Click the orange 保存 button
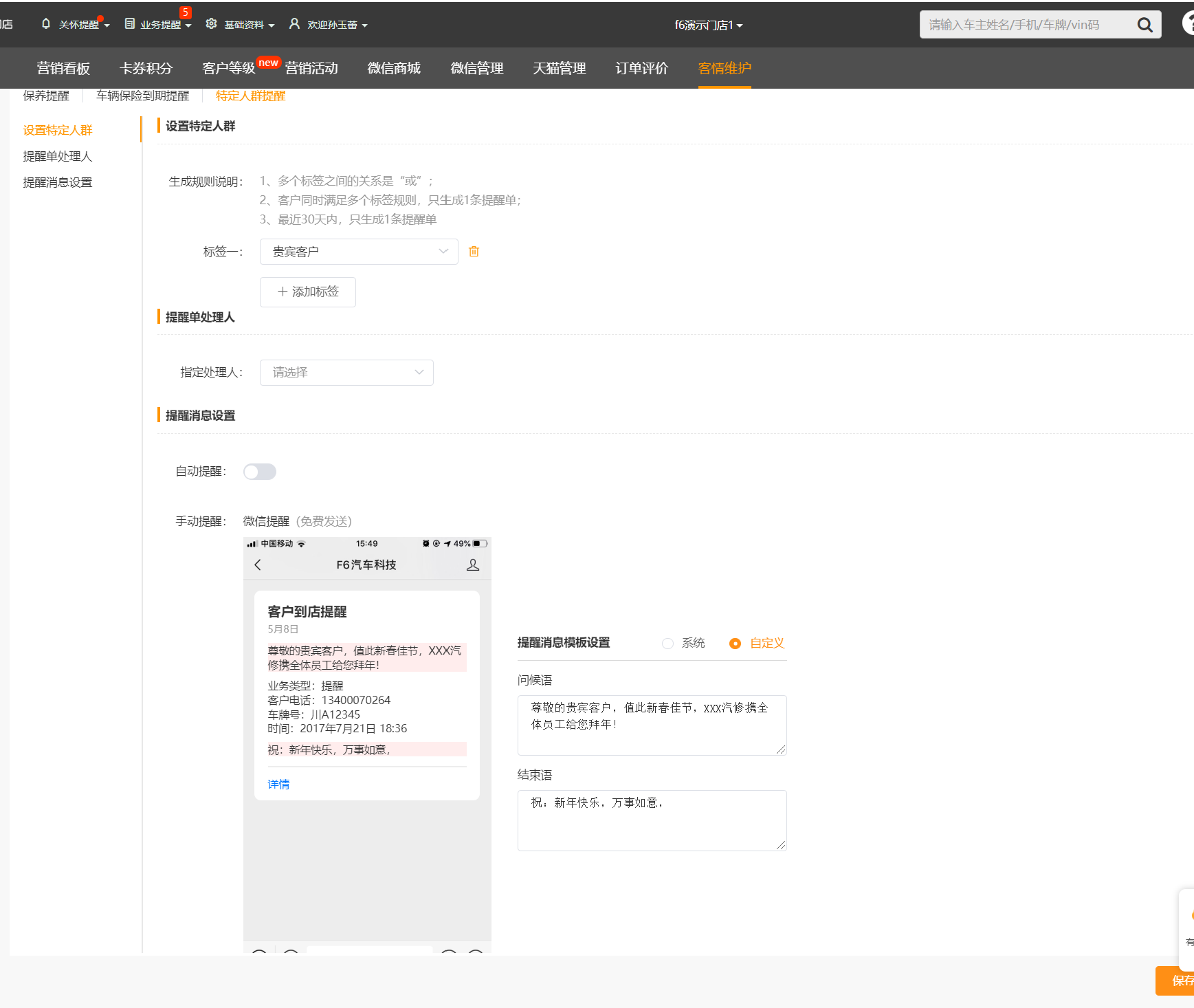This screenshot has height=1008, width=1194. (1175, 980)
